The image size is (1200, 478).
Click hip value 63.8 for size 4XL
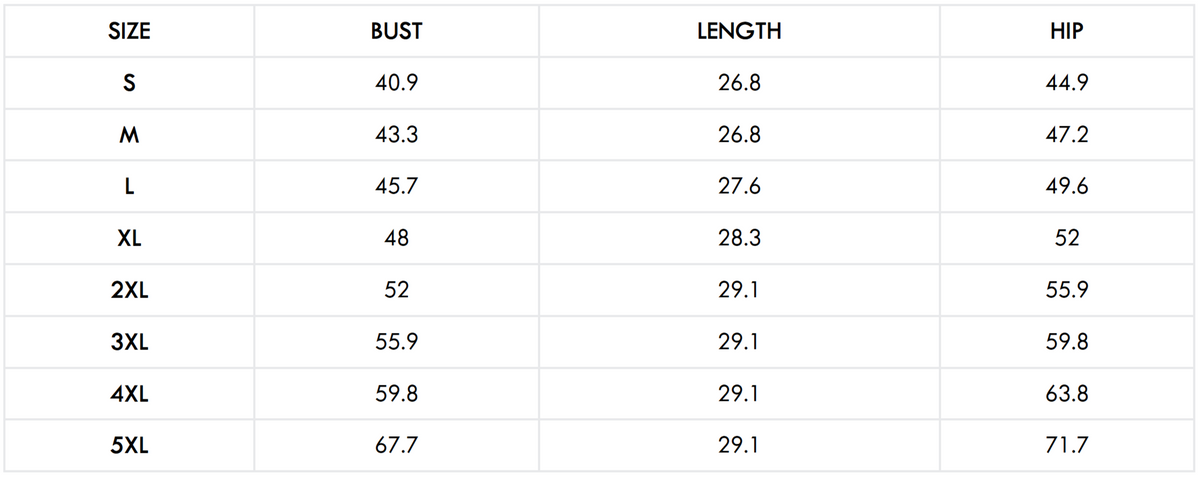[1067, 395]
